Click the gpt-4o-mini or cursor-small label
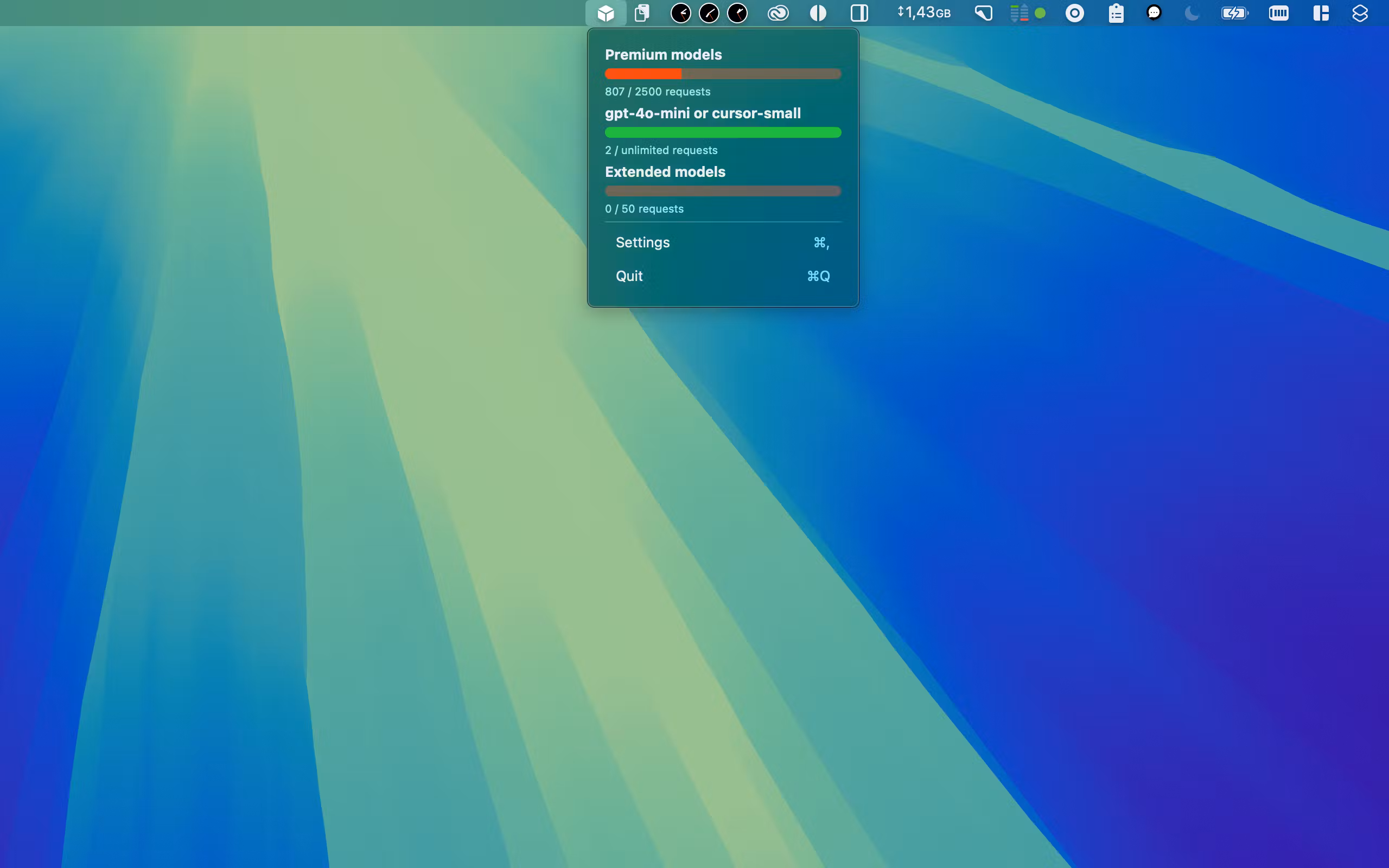Viewport: 1389px width, 868px height. 703,113
